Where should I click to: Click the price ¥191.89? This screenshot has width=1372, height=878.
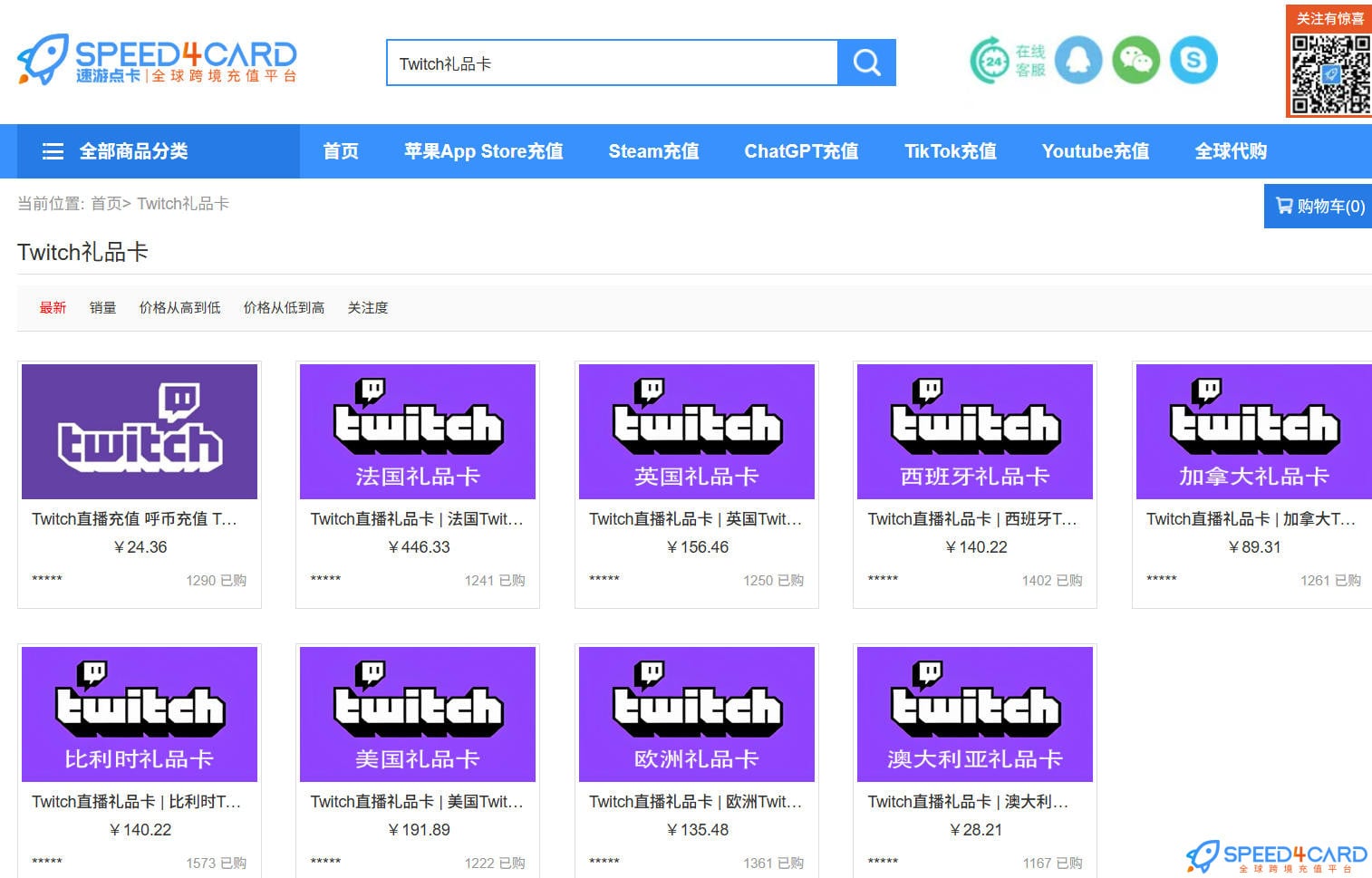coord(419,830)
